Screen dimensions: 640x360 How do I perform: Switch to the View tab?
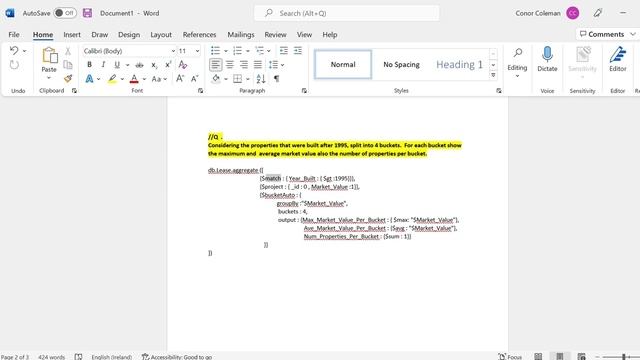[x=304, y=35]
